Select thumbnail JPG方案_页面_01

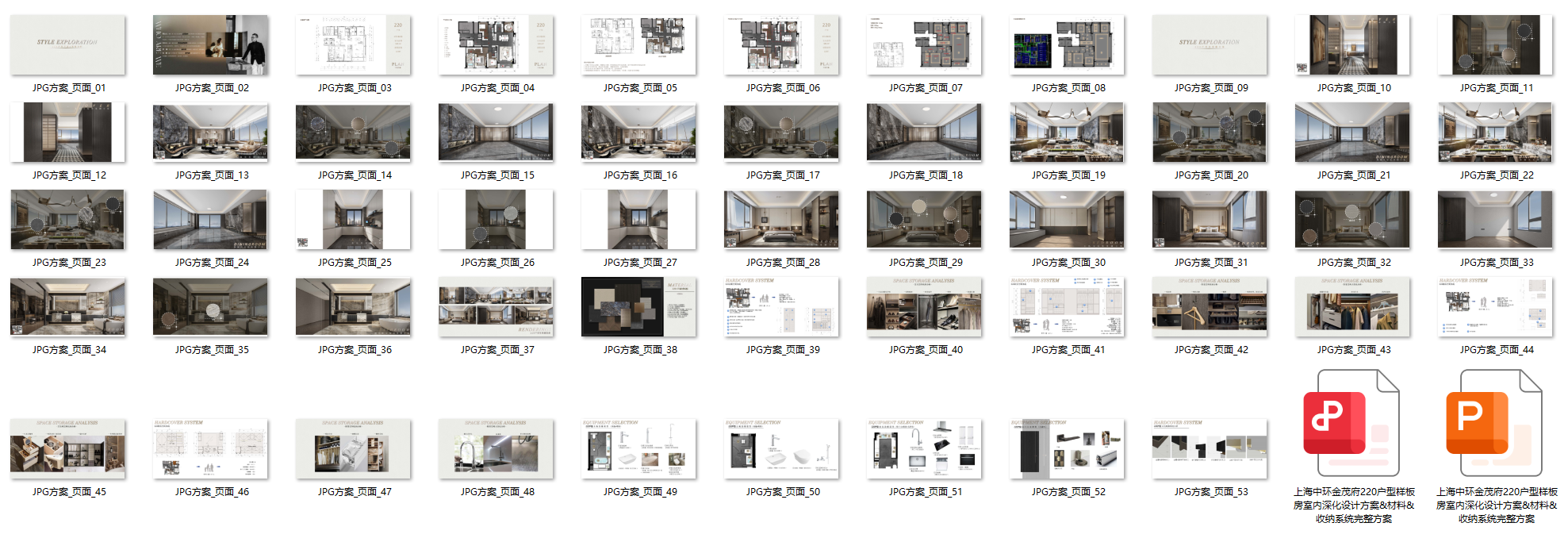(x=67, y=44)
